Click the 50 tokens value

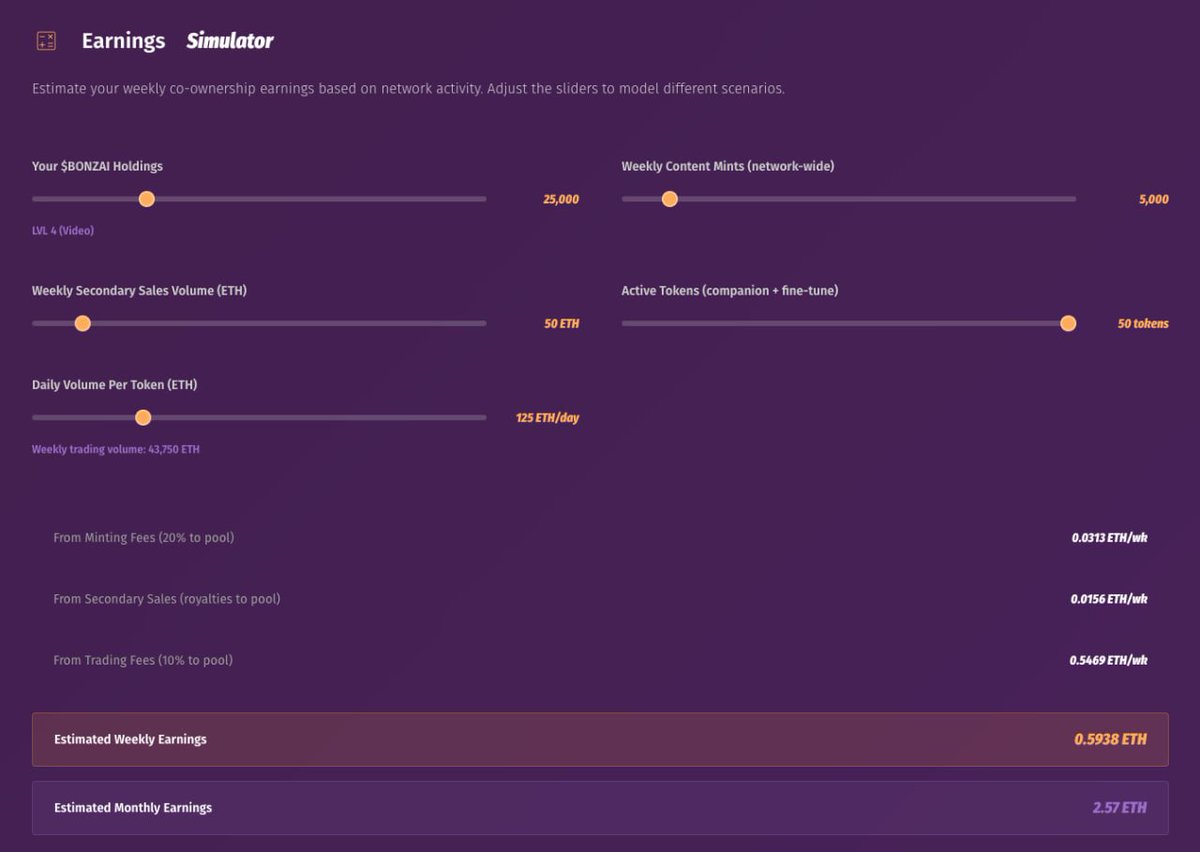point(1143,324)
